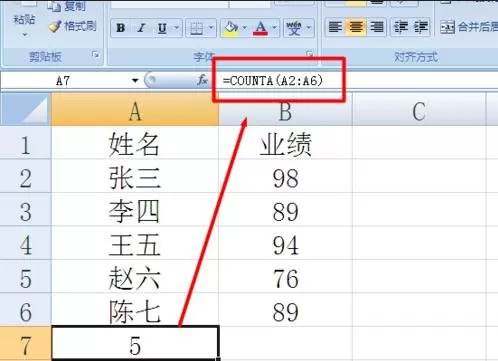Image resolution: width=498 pixels, height=361 pixels.
Task: Click cell B2 with value 98
Action: [x=285, y=176]
